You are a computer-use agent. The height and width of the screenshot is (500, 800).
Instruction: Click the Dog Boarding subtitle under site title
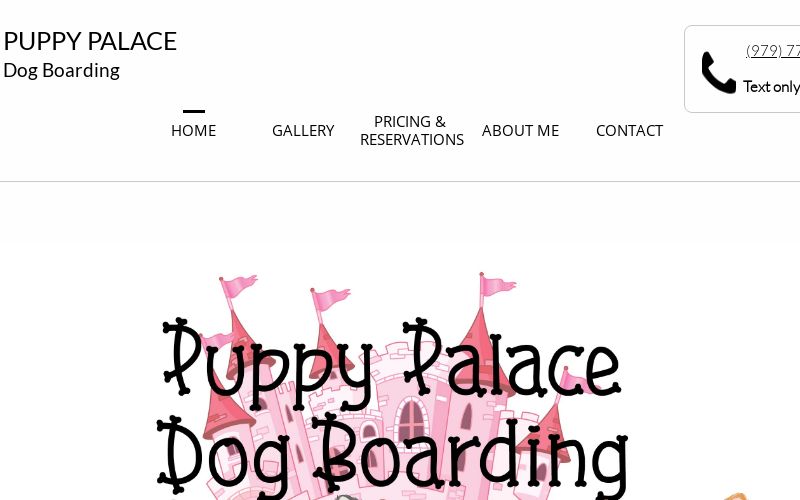tap(61, 70)
